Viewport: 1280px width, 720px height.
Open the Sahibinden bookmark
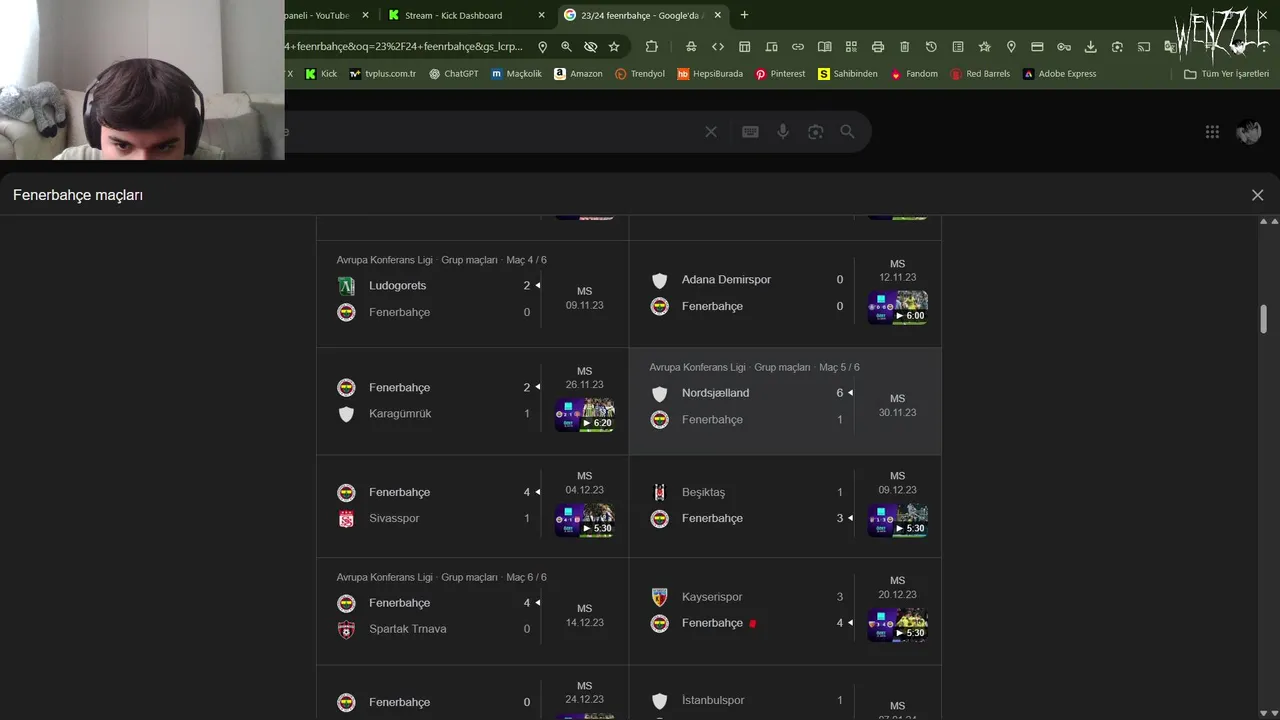(848, 74)
